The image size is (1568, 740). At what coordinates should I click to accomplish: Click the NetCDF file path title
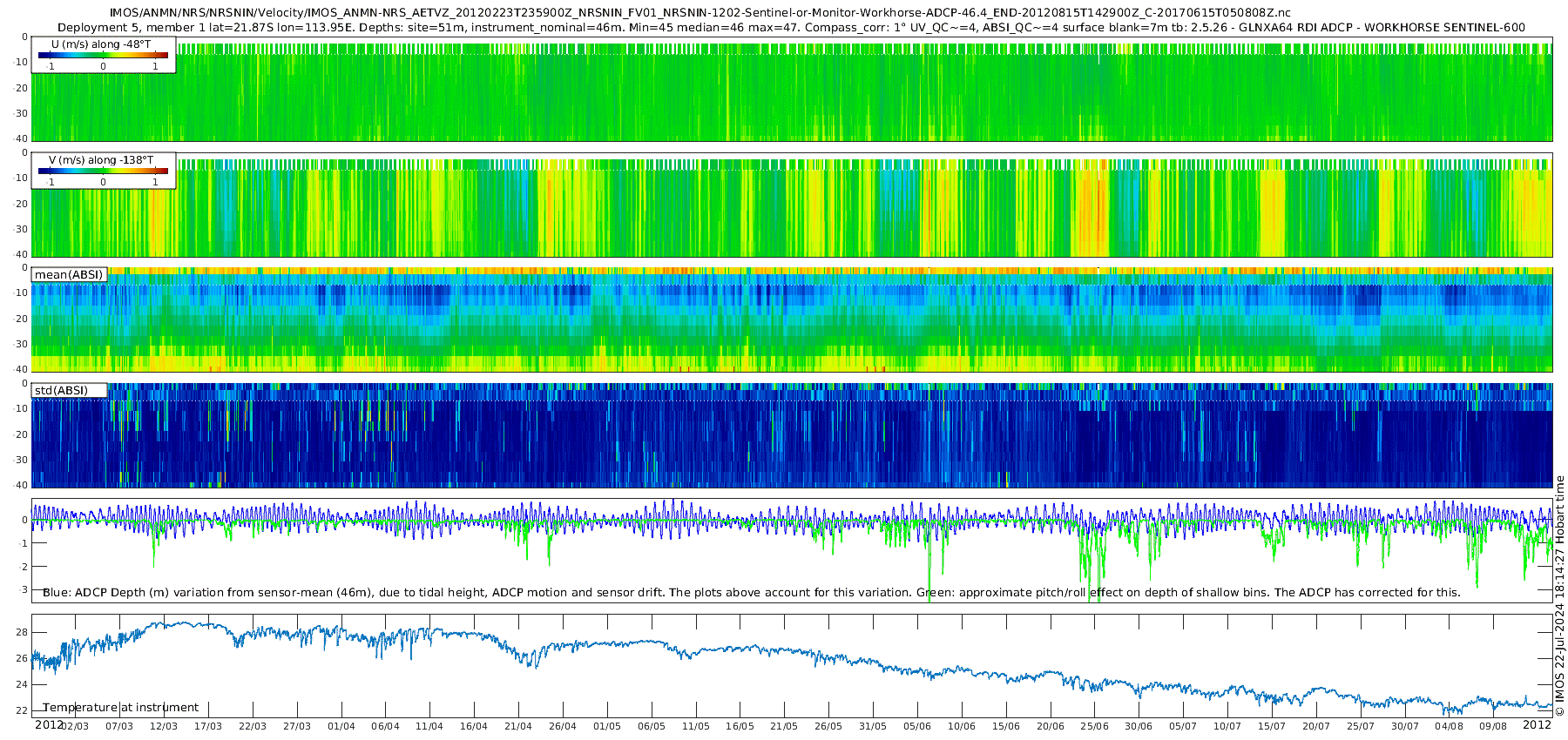700,13
